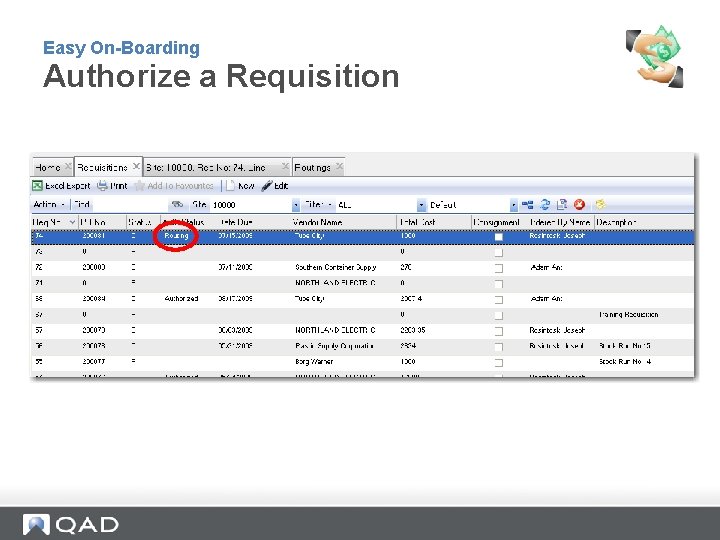The image size is (720, 540).
Task: Toggle Consignment for the 2200.05 NORTHLAND row
Action: coord(499,331)
